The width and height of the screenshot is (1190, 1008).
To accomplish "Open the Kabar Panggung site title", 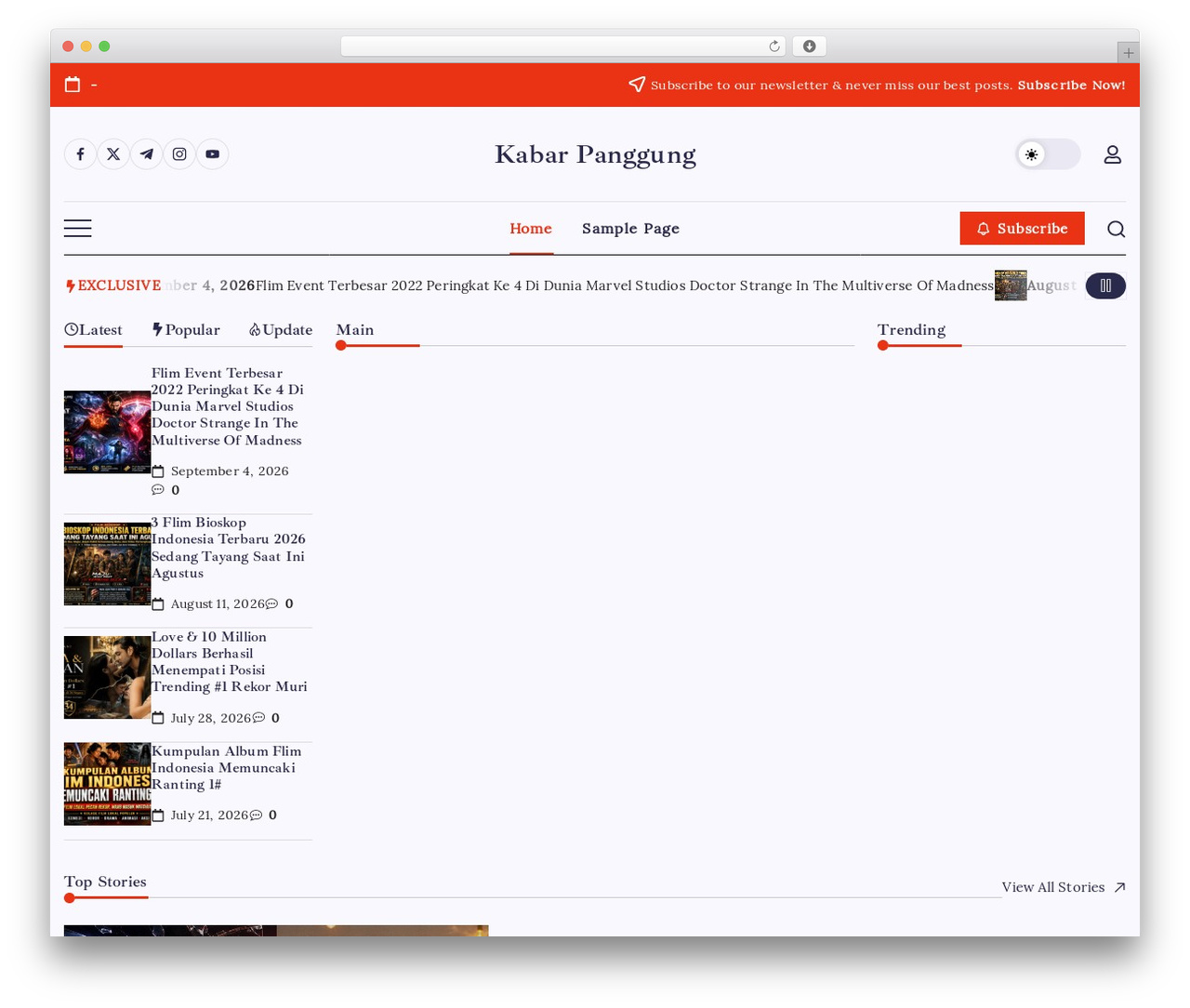I will [x=595, y=154].
